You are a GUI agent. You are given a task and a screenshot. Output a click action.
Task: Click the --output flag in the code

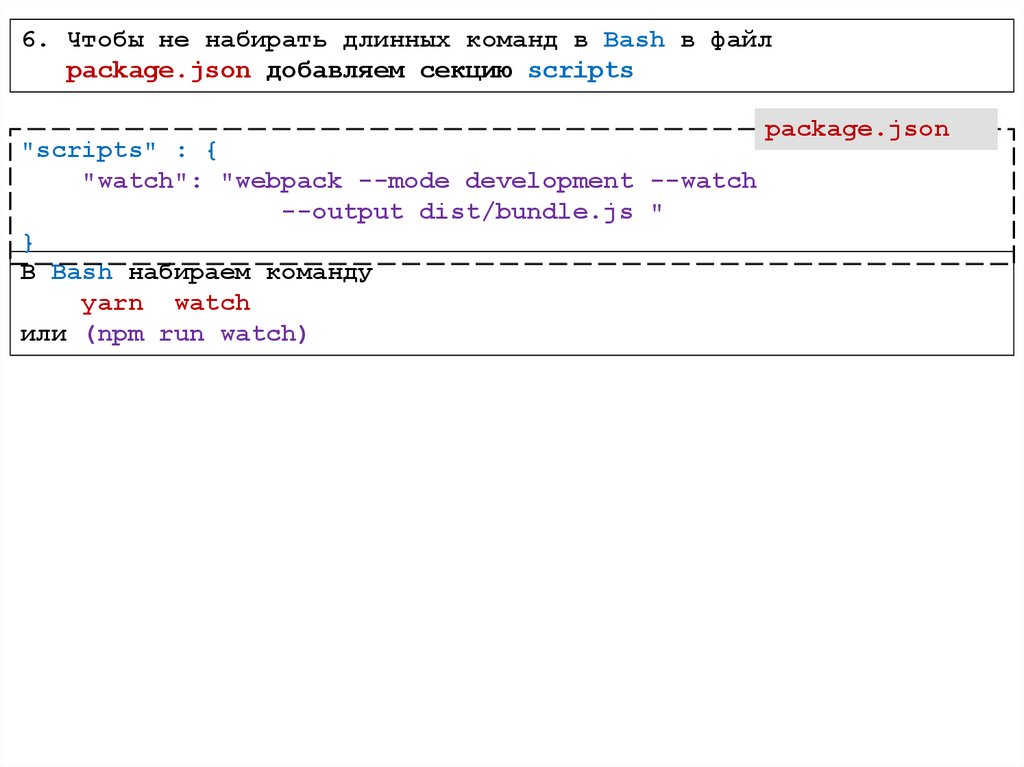click(342, 212)
